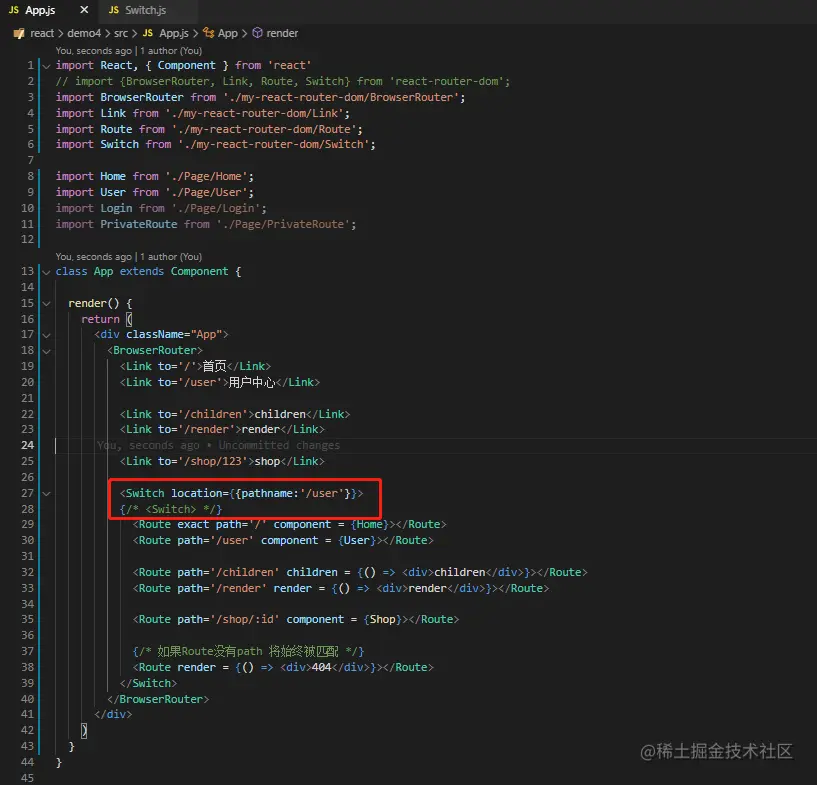Click './Page/Home' import path
This screenshot has height=785, width=817.
(206, 177)
